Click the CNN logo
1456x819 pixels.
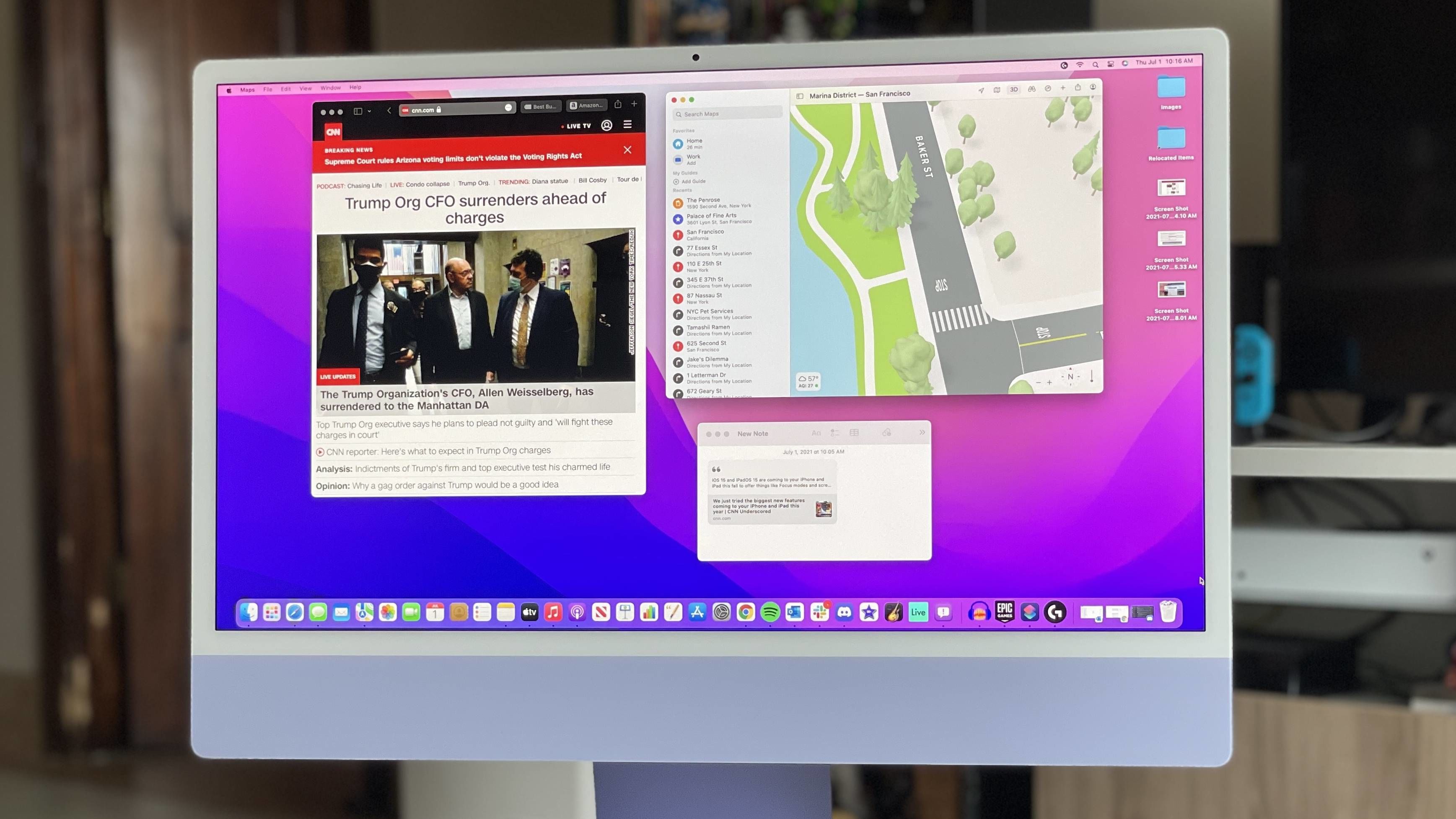click(x=333, y=132)
